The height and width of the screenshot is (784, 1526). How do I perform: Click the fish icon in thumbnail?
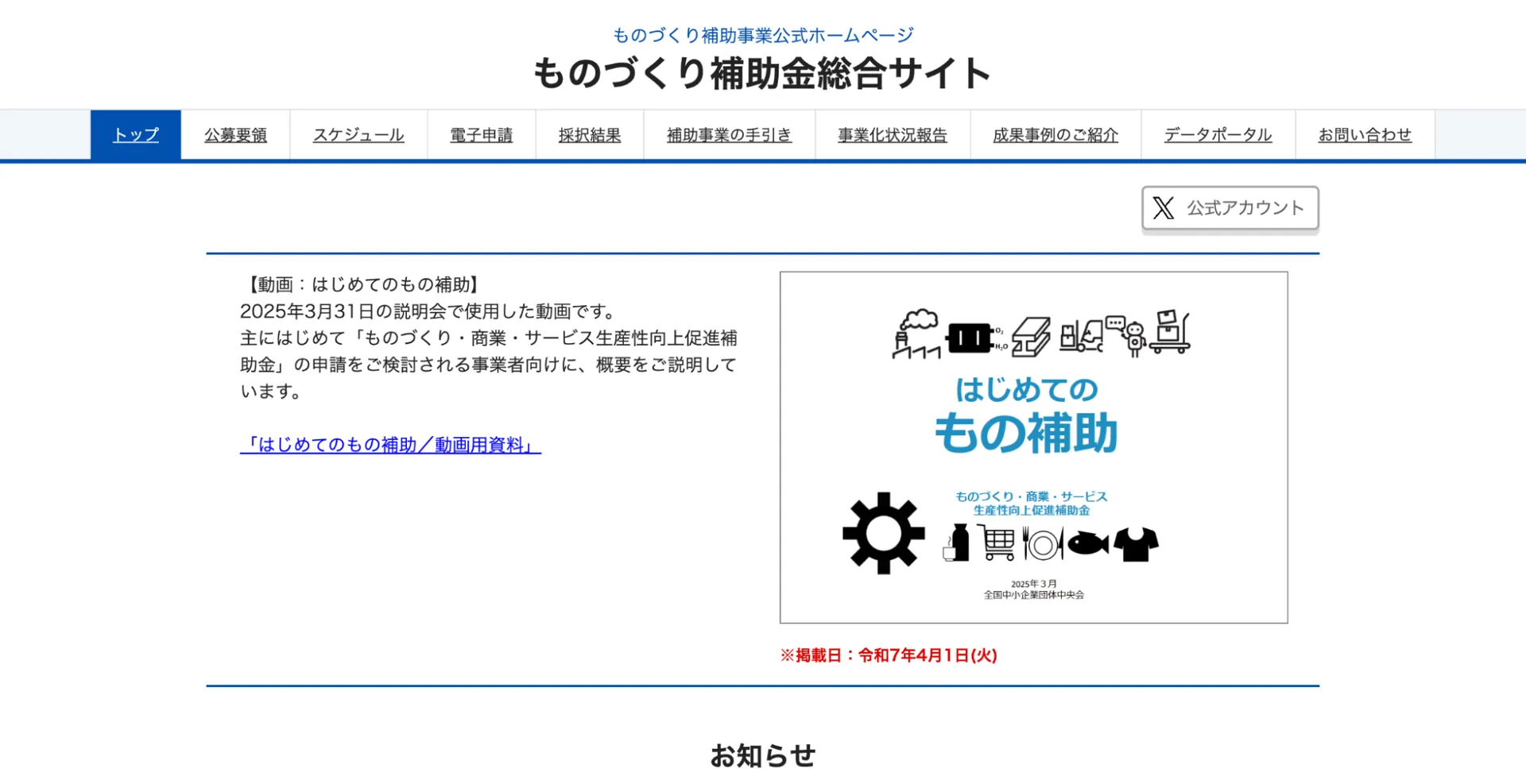(1088, 544)
